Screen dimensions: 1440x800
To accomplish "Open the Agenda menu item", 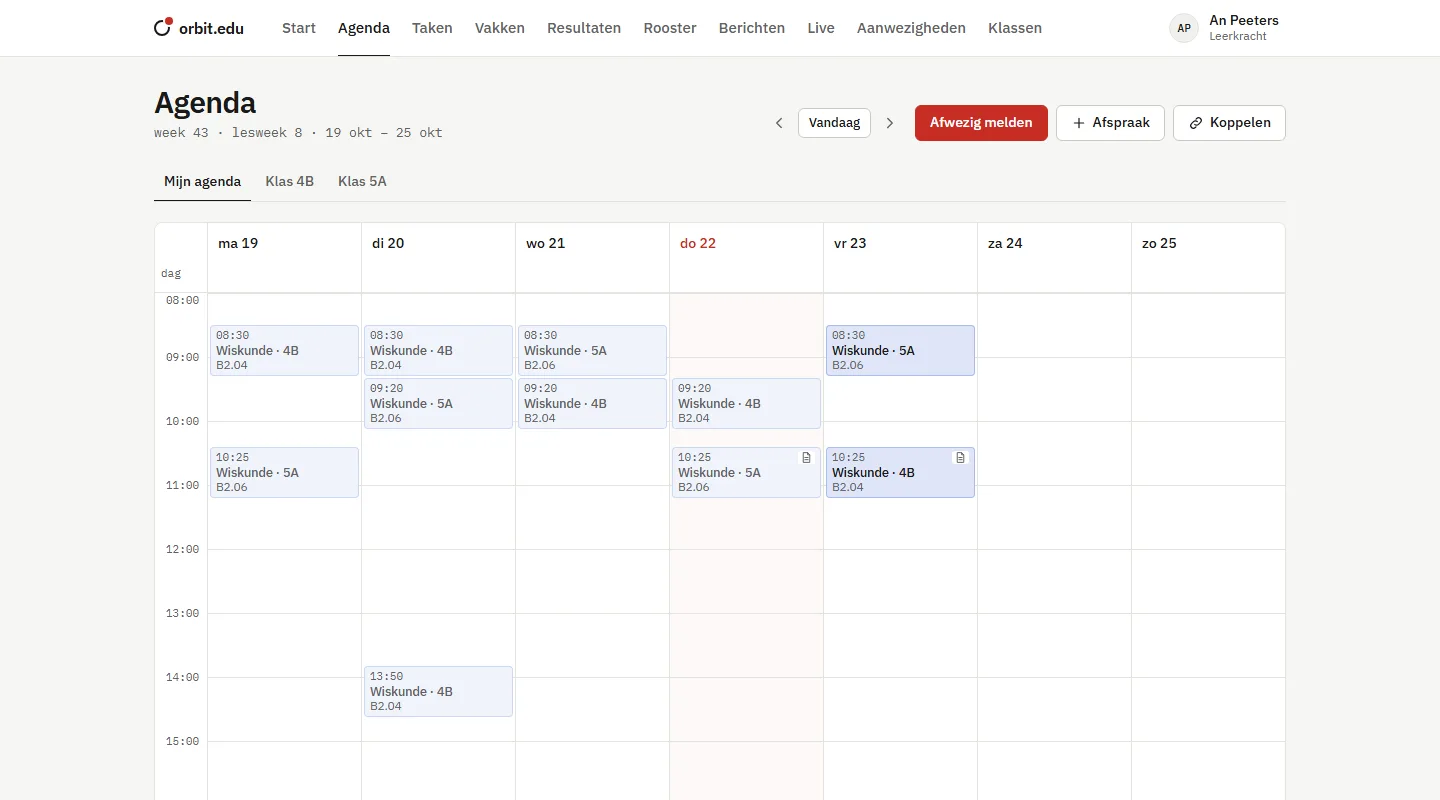I will (x=364, y=28).
